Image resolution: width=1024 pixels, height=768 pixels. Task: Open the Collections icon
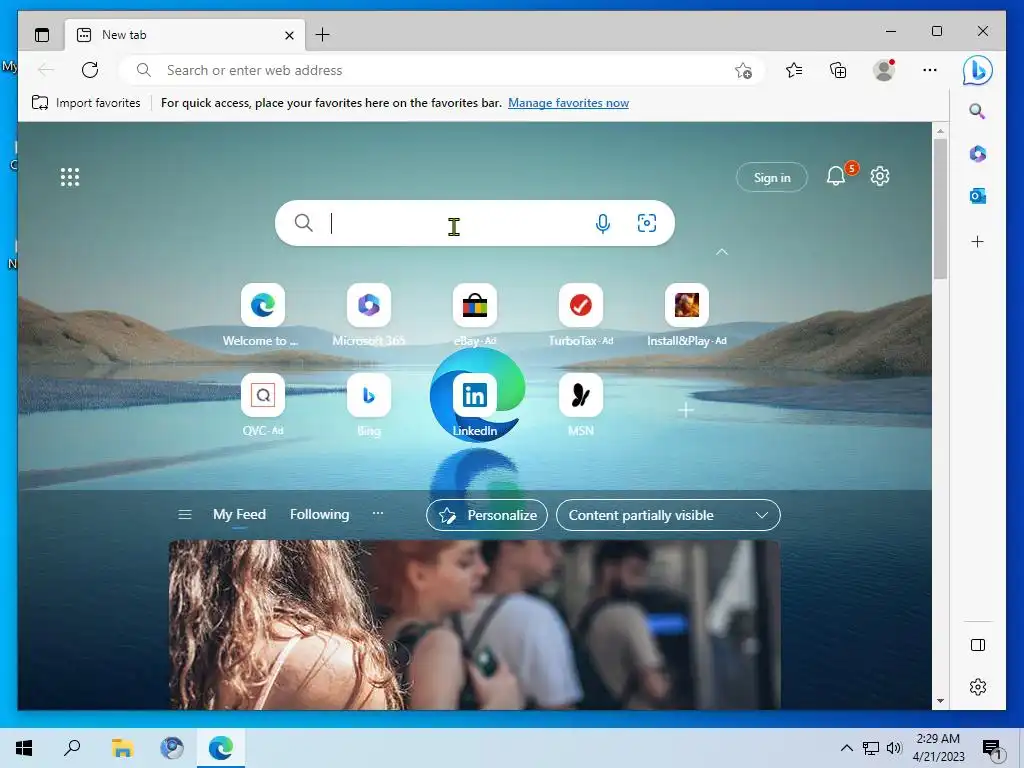click(x=838, y=70)
